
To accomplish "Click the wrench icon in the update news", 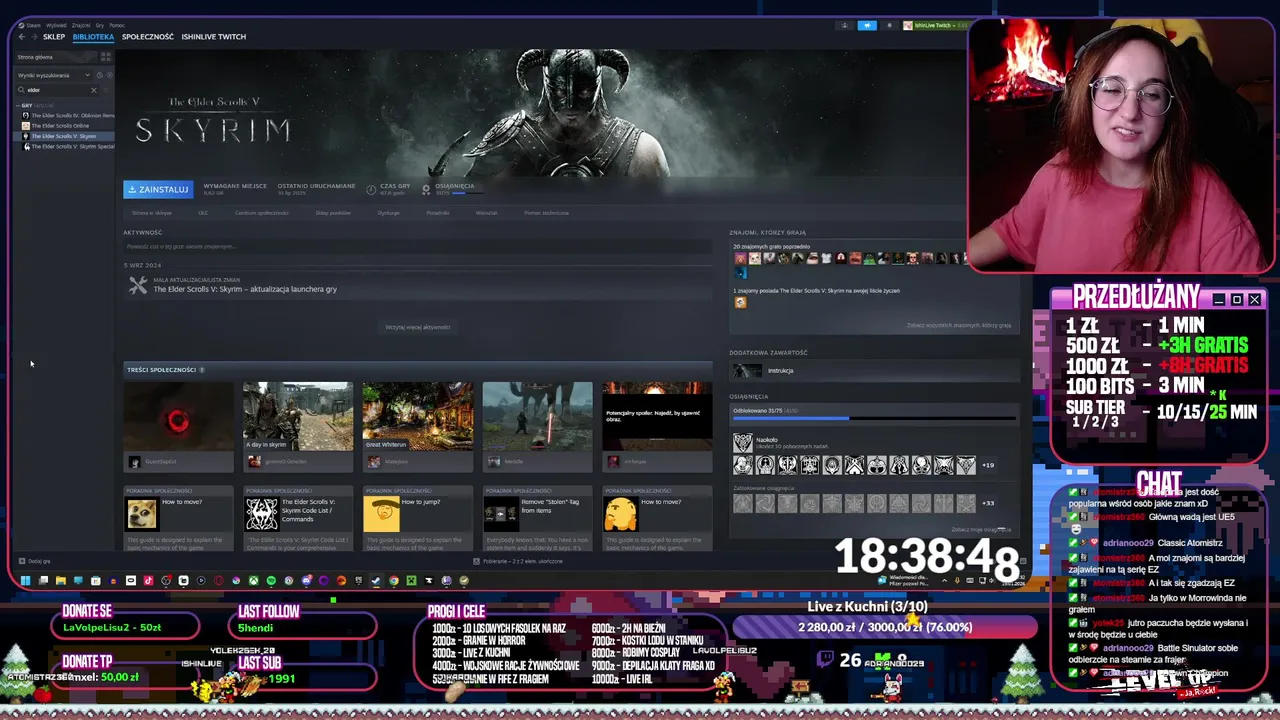I will (x=138, y=286).
